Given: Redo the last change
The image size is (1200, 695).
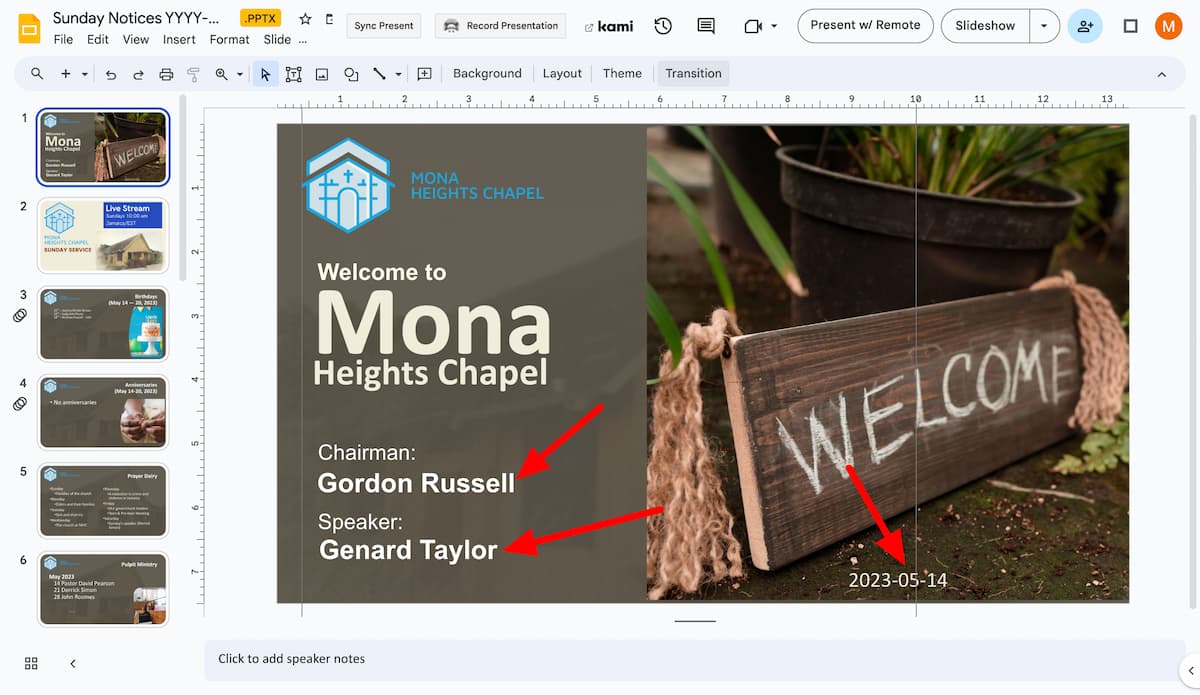Looking at the screenshot, I should coord(138,73).
